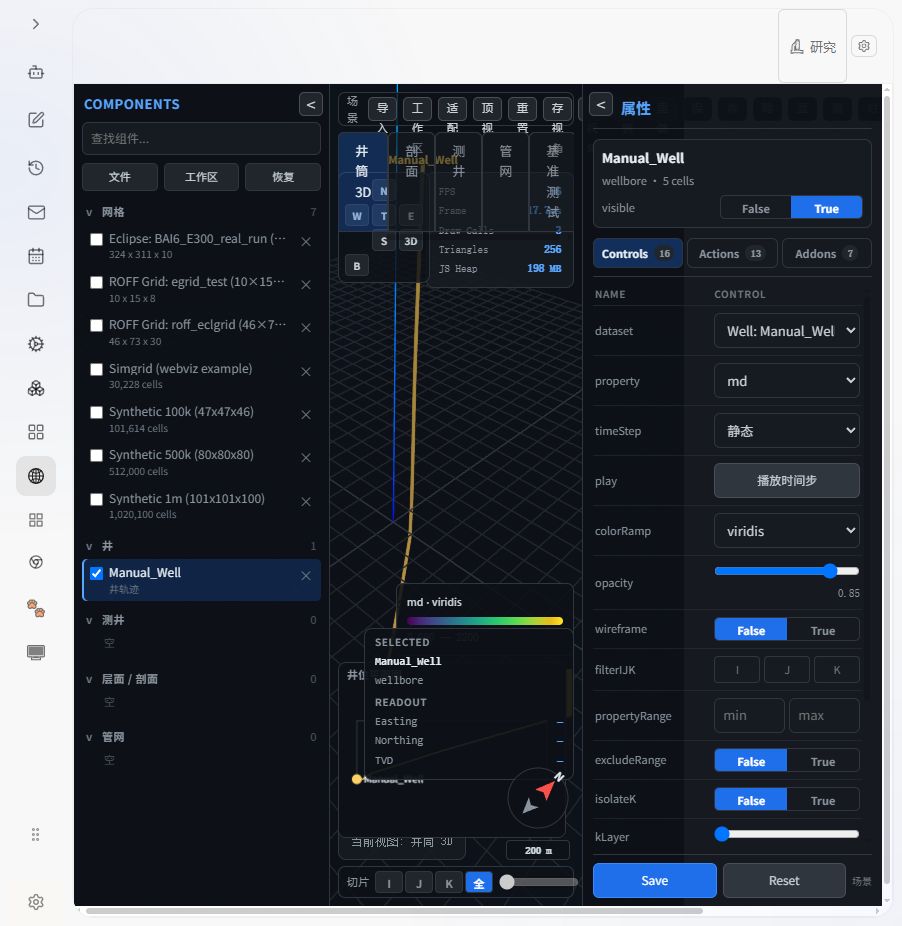Open the calendar sidebar icon
This screenshot has height=926, width=902.
[x=36, y=256]
